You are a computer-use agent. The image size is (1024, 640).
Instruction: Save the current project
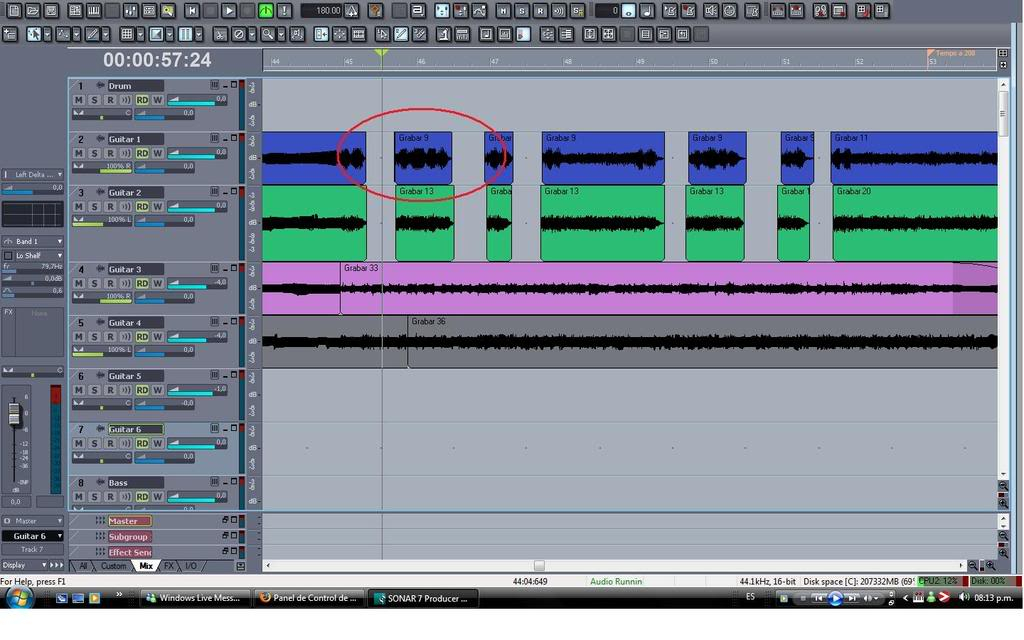51,10
